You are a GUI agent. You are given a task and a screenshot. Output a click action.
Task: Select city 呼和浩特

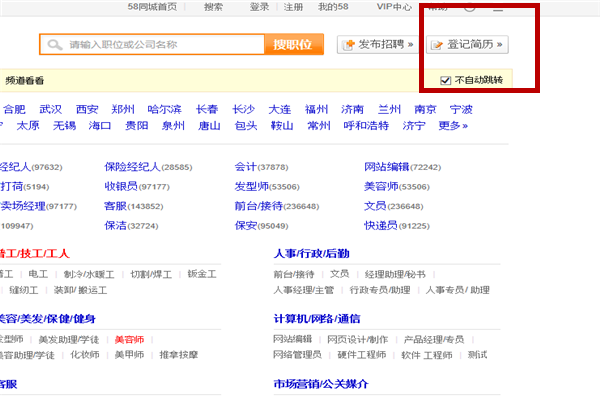[366, 126]
